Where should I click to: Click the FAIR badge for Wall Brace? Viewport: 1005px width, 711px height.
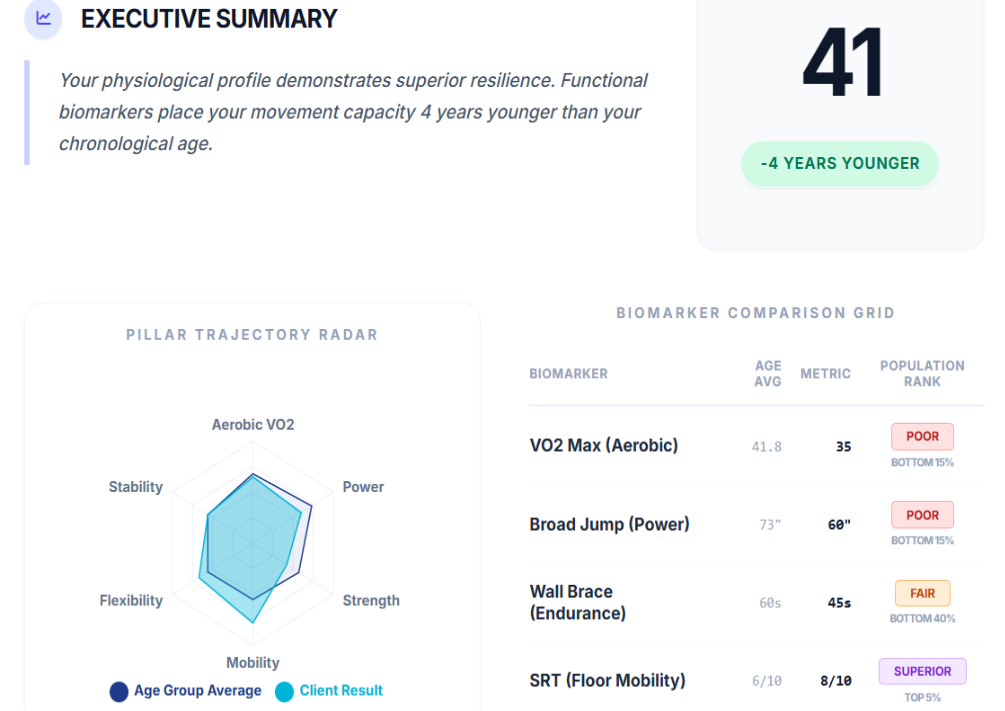click(922, 593)
